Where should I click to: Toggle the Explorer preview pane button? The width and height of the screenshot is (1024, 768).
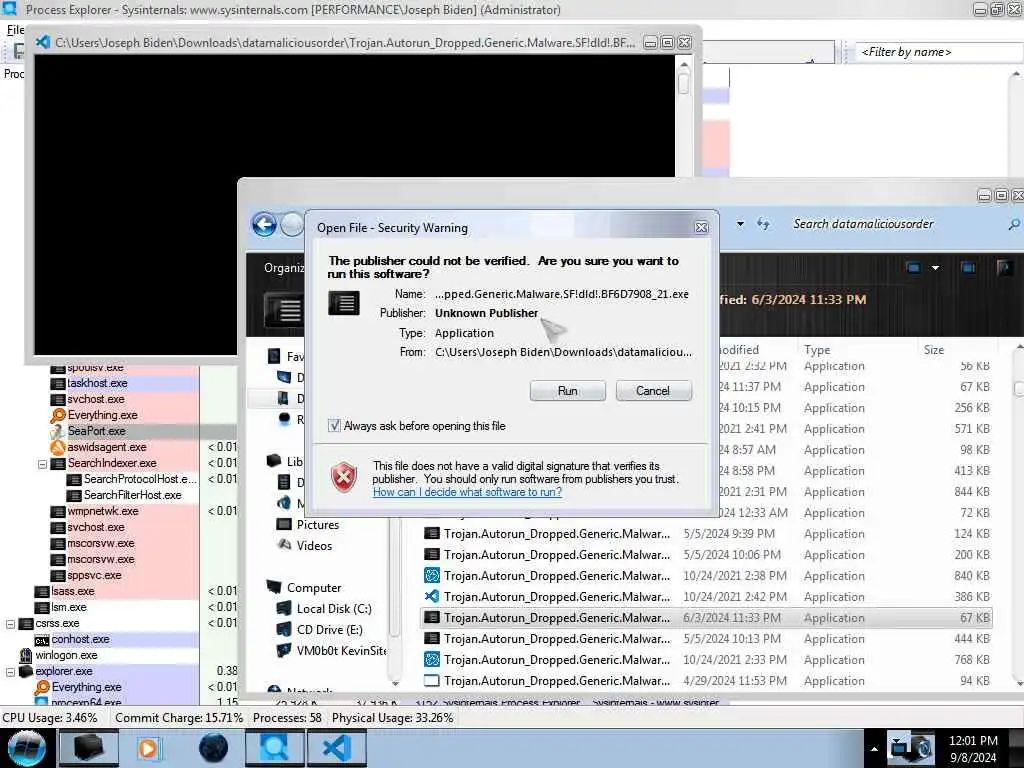[x=968, y=268]
